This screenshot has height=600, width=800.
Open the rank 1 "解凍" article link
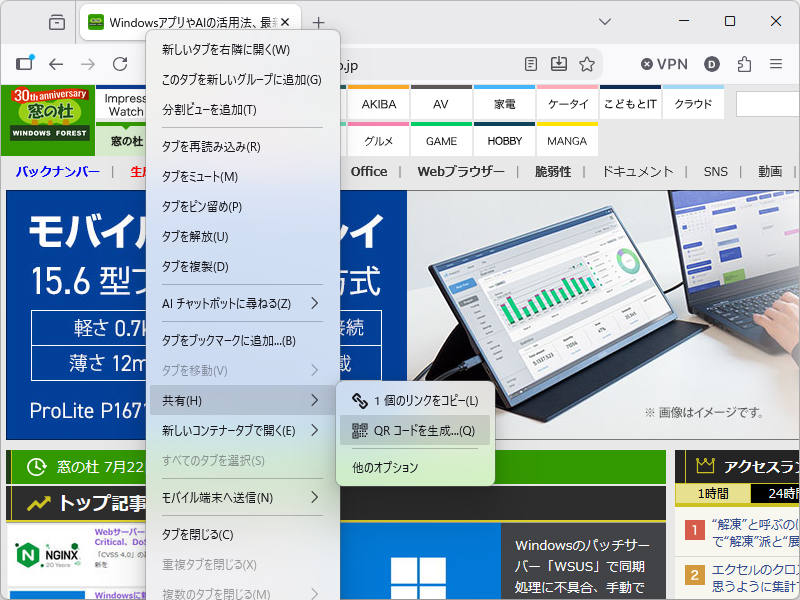coord(755,533)
